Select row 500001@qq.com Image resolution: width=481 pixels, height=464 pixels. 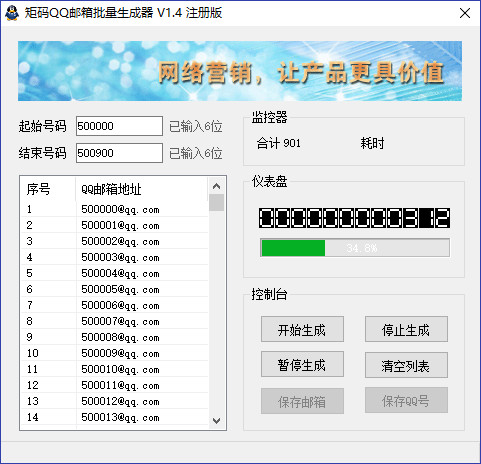[115, 225]
